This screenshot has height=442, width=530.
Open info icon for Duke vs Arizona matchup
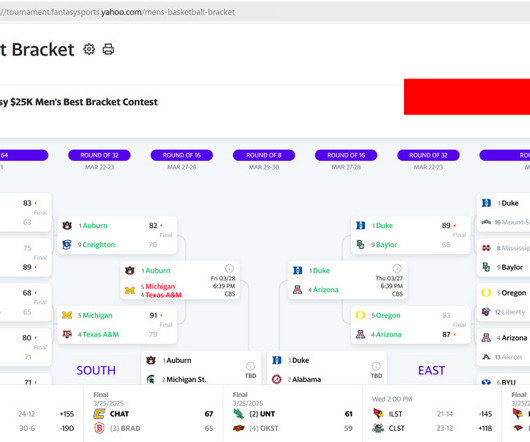(x=397, y=268)
